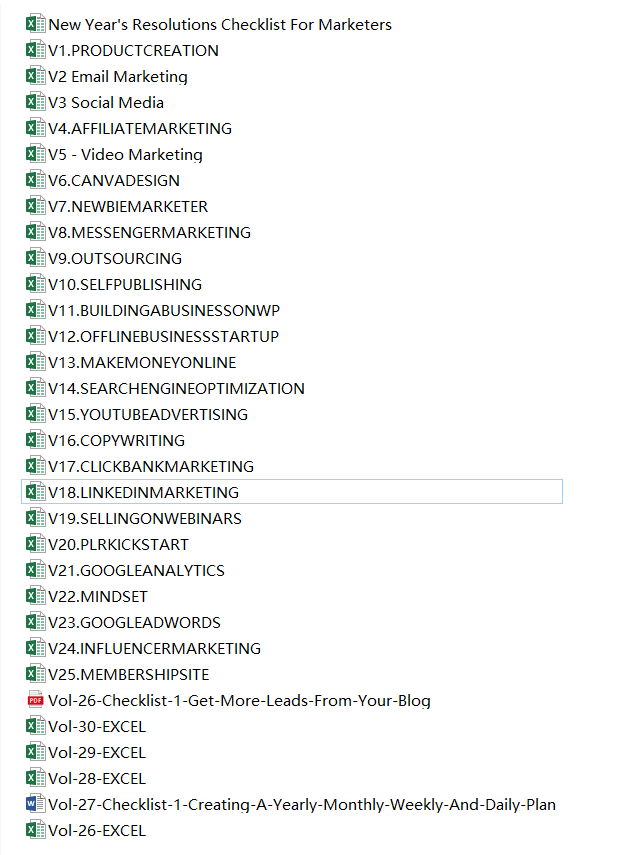The height and width of the screenshot is (855, 619).
Task: Click Excel icon beside V3 Social Media
Action: (x=35, y=102)
